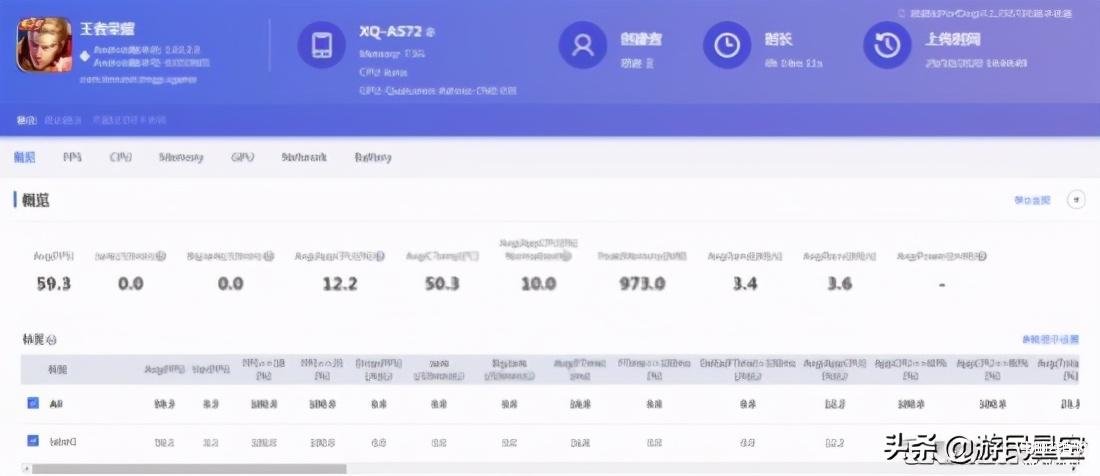Click the 50.3 metric value
This screenshot has height=476, width=1100.
442,283
